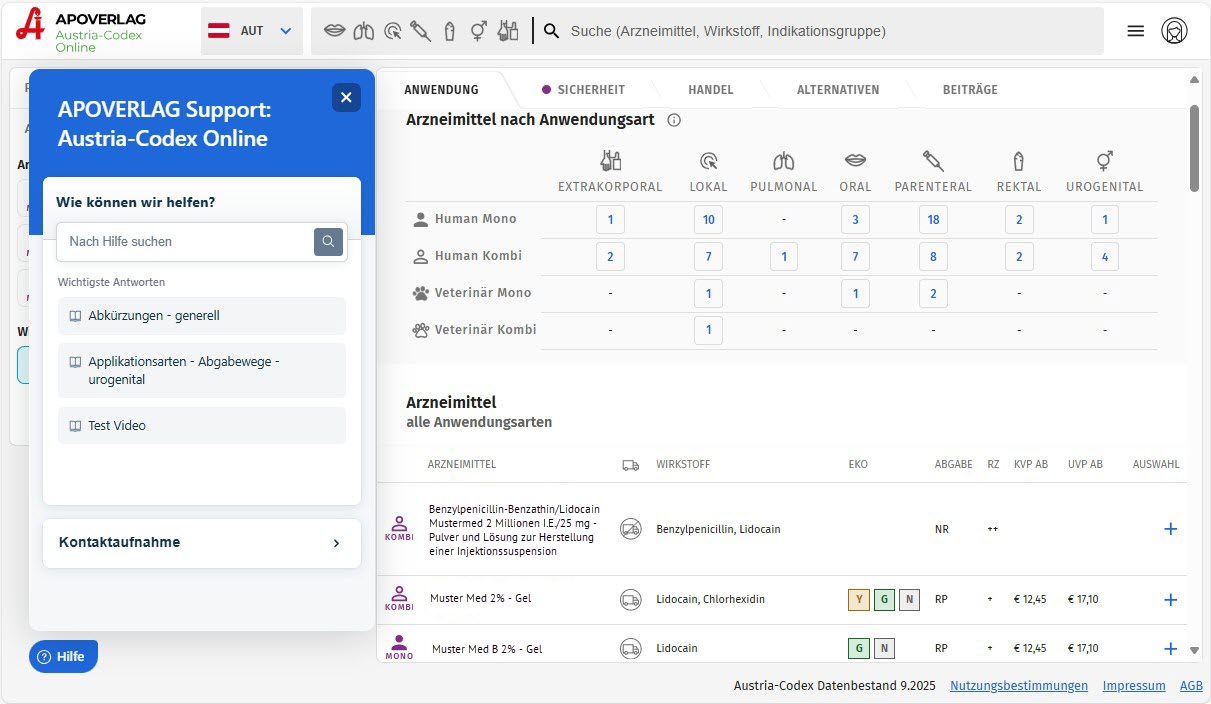Click the magnifier button in help search
1211x704 pixels.
click(328, 241)
